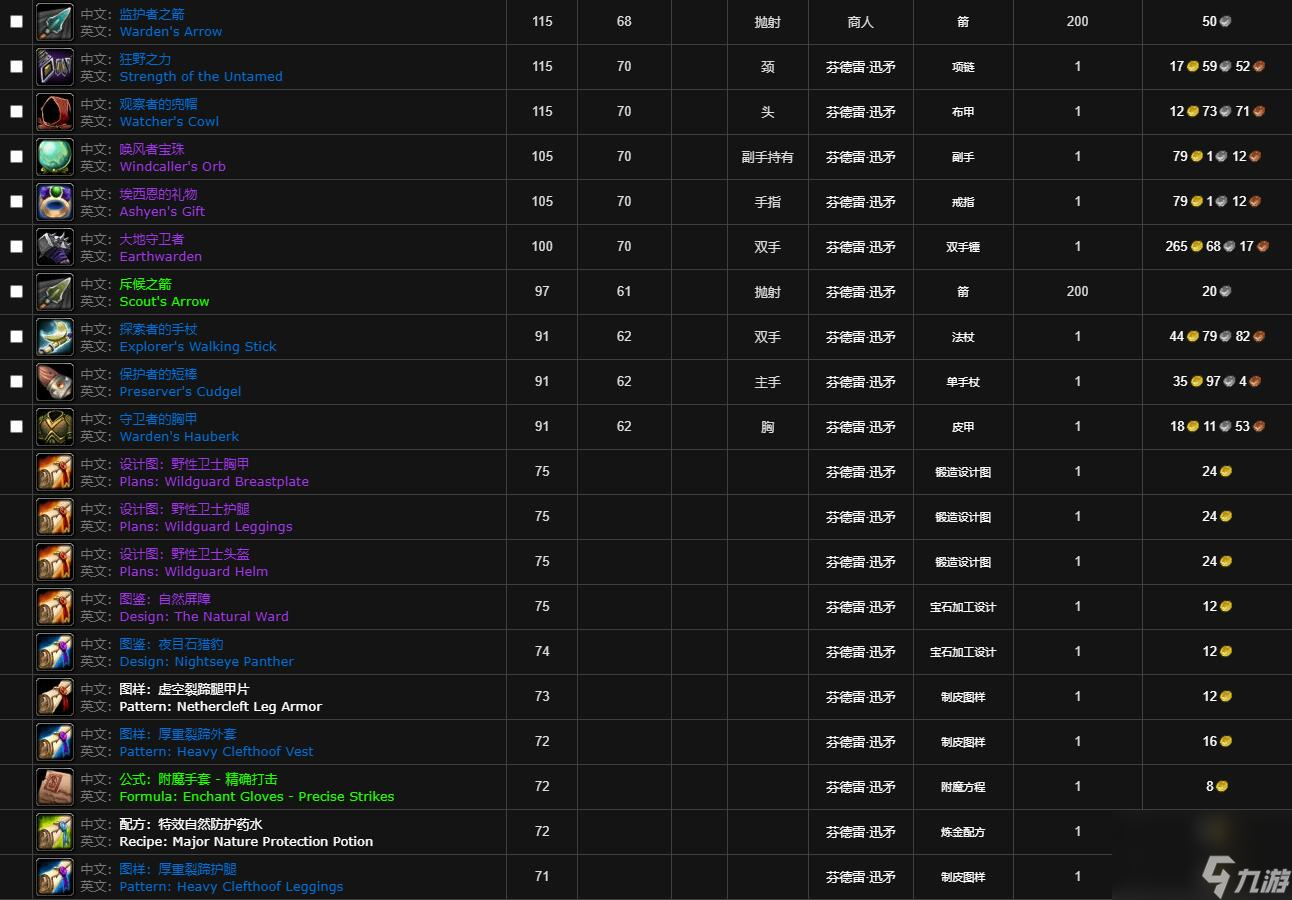Click the Strength of the Untamed necklace icon
The image size is (1292, 900).
click(54, 67)
